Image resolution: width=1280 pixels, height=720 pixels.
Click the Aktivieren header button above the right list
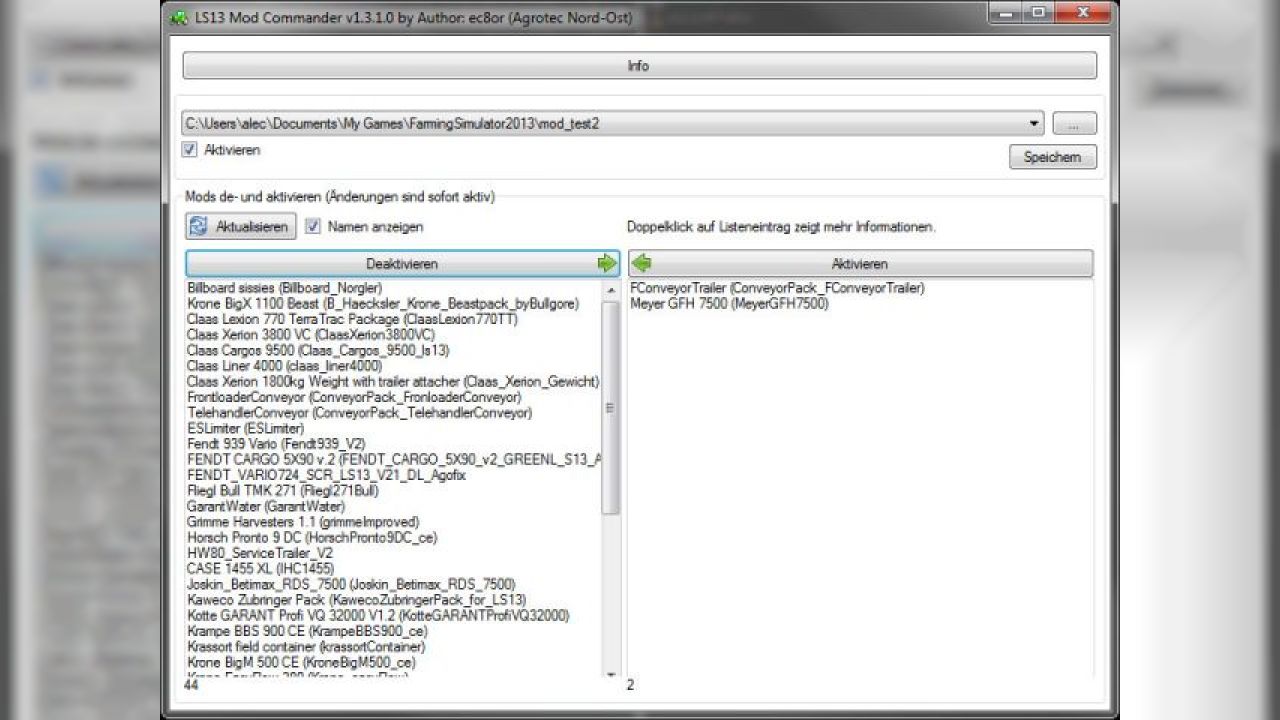[x=860, y=264]
